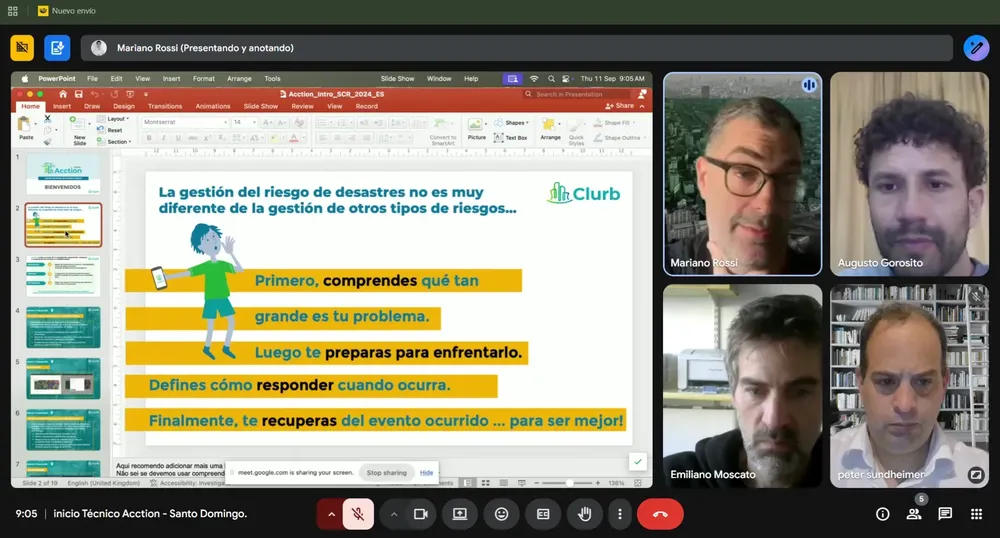Expand the video settings arrow
This screenshot has width=1000, height=538.
coord(394,514)
